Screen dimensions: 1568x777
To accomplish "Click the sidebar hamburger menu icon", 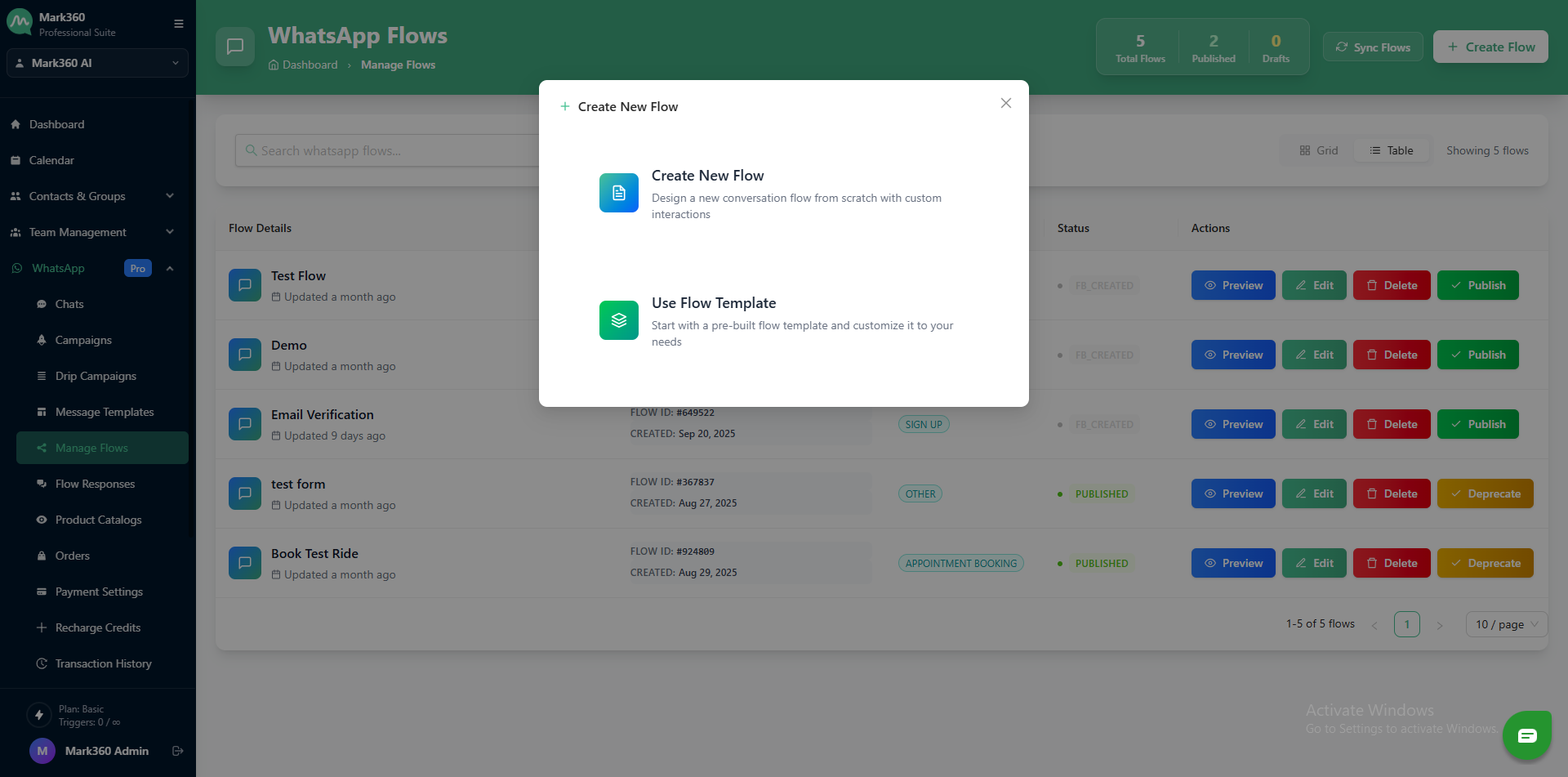I will [179, 24].
